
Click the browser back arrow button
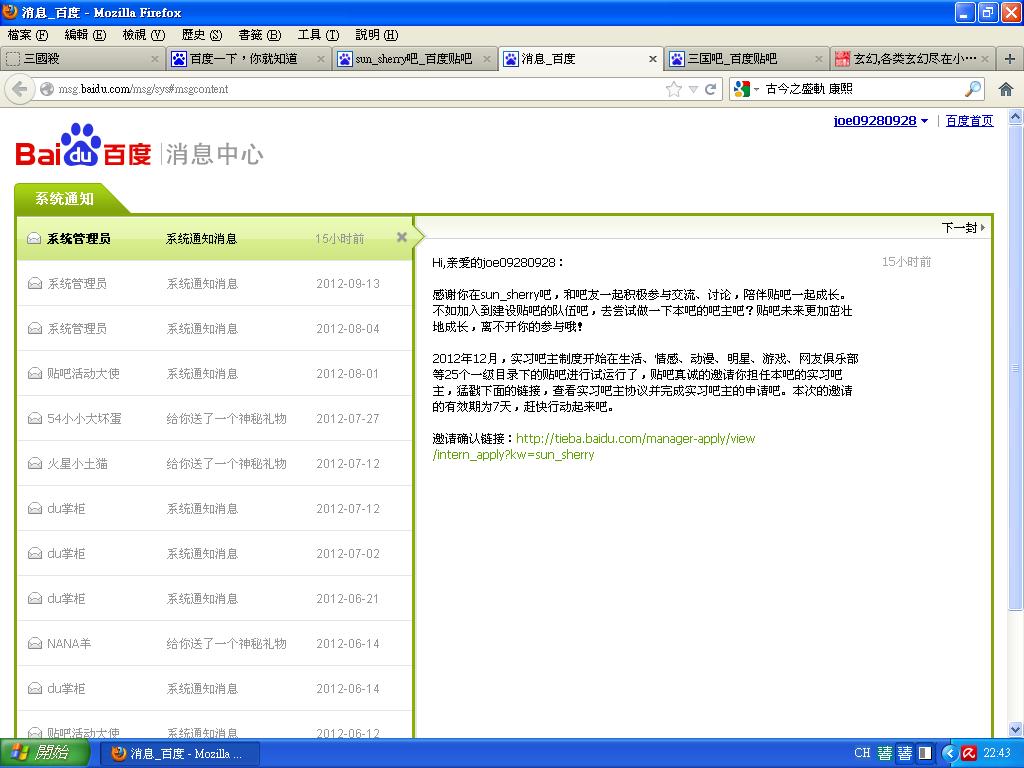click(x=20, y=89)
